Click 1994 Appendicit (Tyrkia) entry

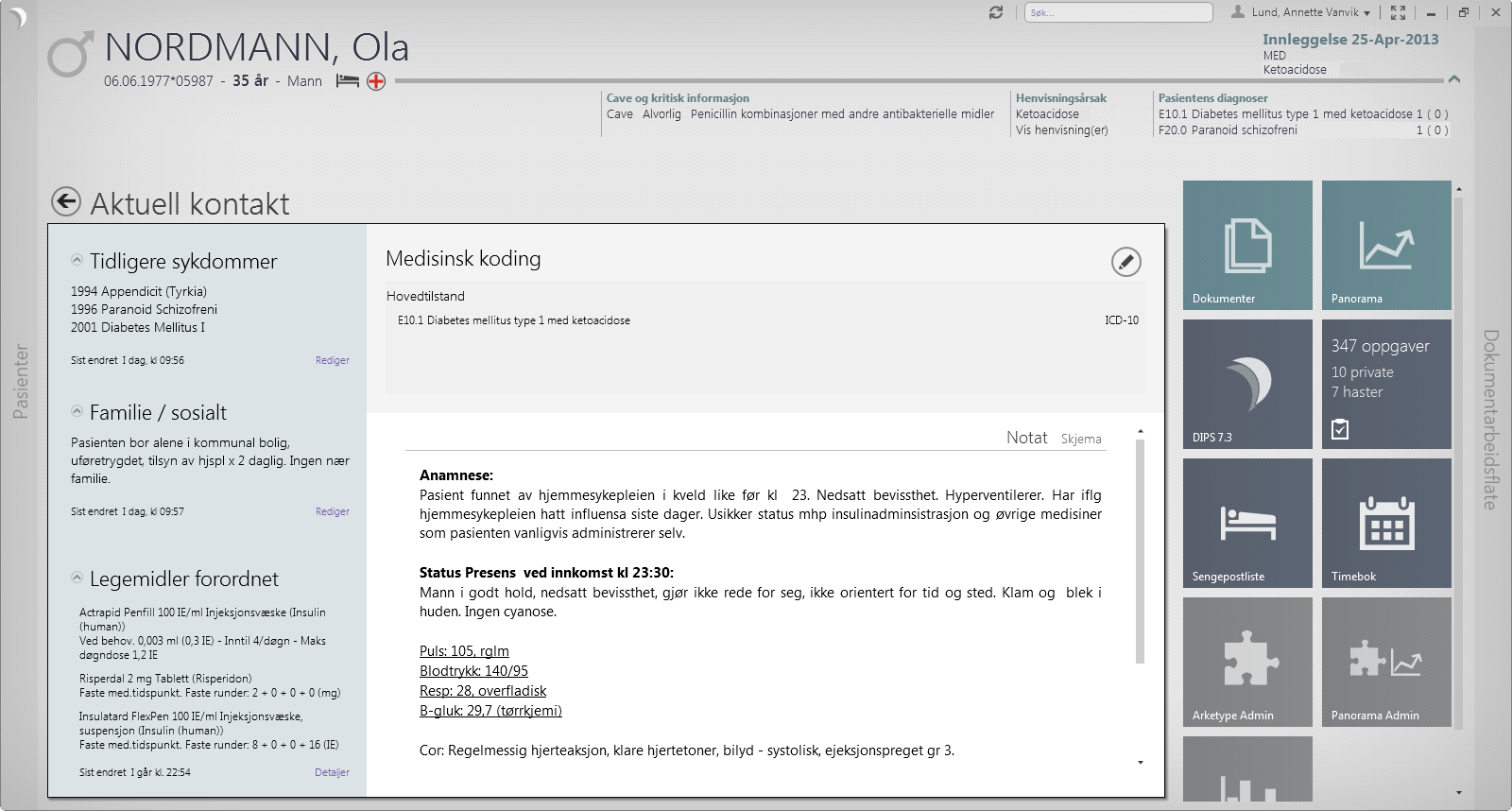(139, 291)
